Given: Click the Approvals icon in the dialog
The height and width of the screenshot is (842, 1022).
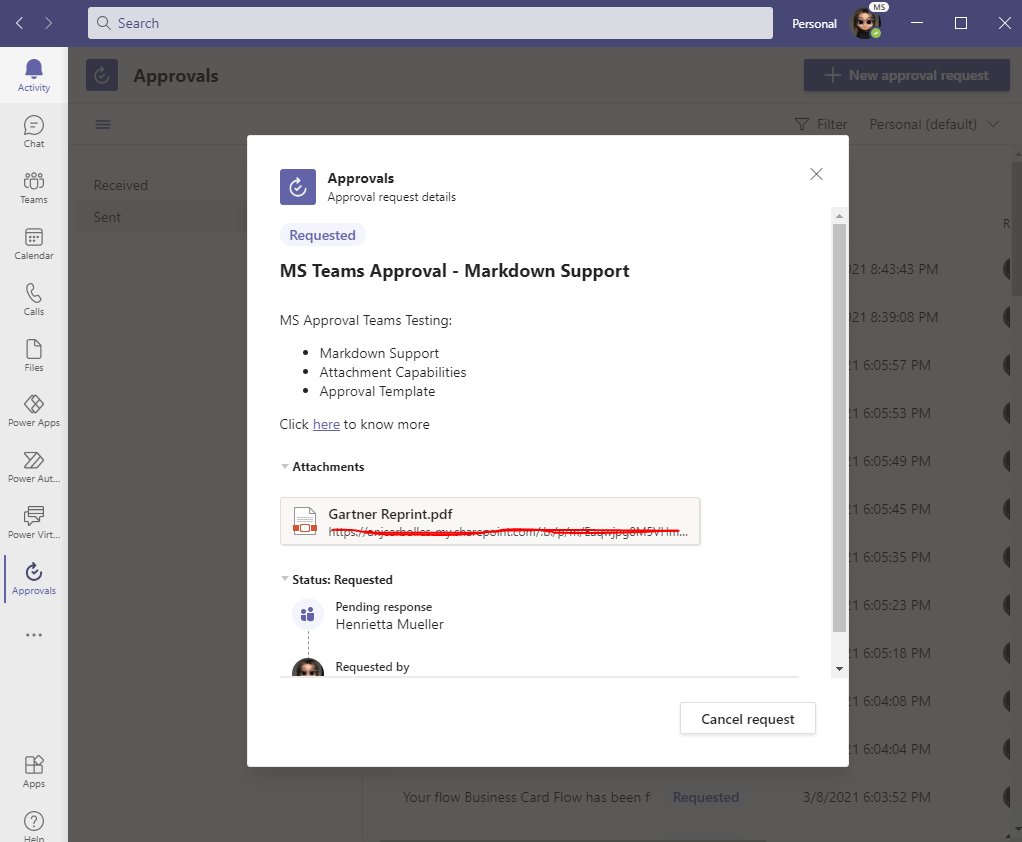Looking at the screenshot, I should tap(298, 187).
